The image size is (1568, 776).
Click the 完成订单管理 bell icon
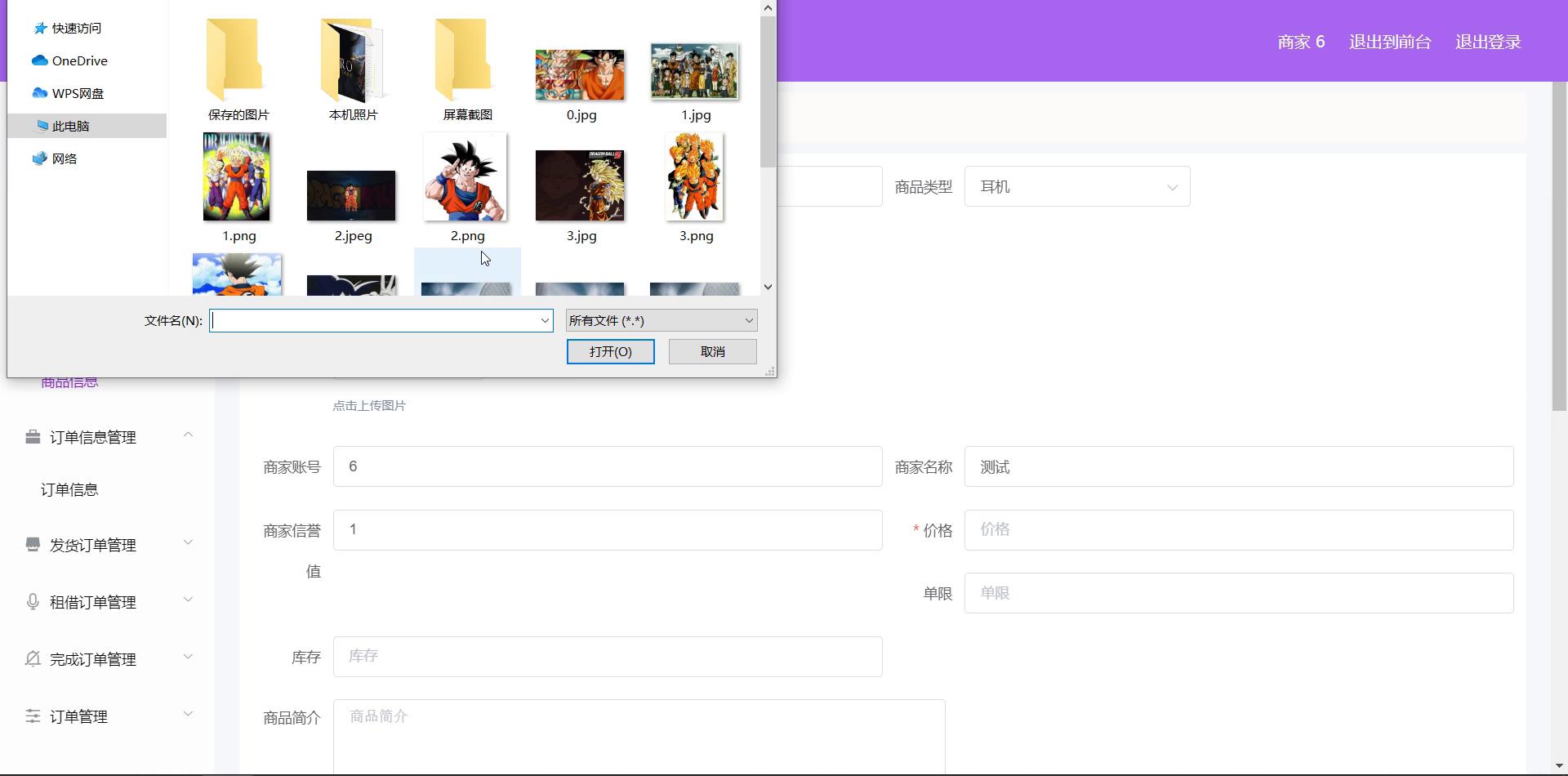[33, 659]
